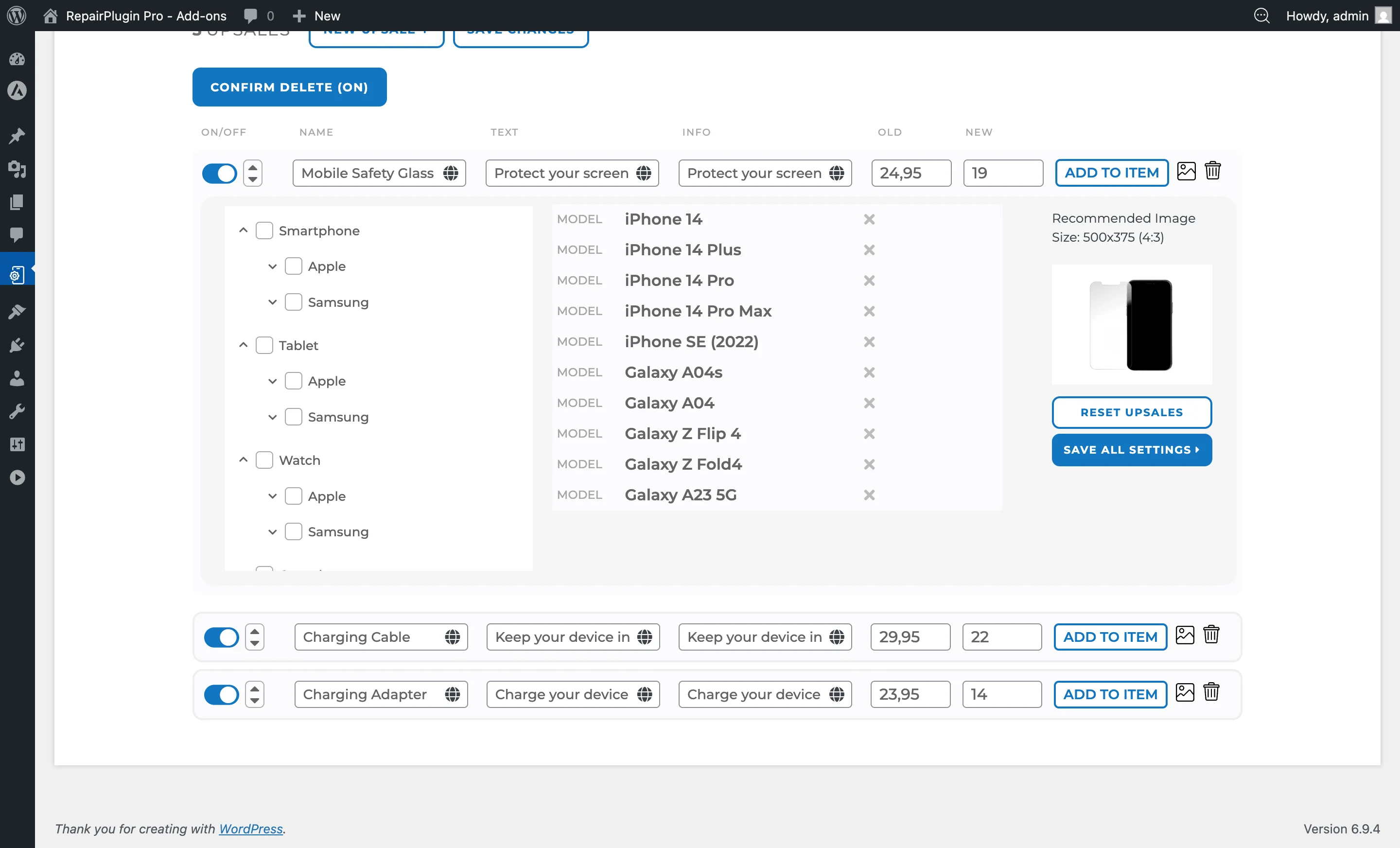Open the Tools wrench icon

[17, 411]
